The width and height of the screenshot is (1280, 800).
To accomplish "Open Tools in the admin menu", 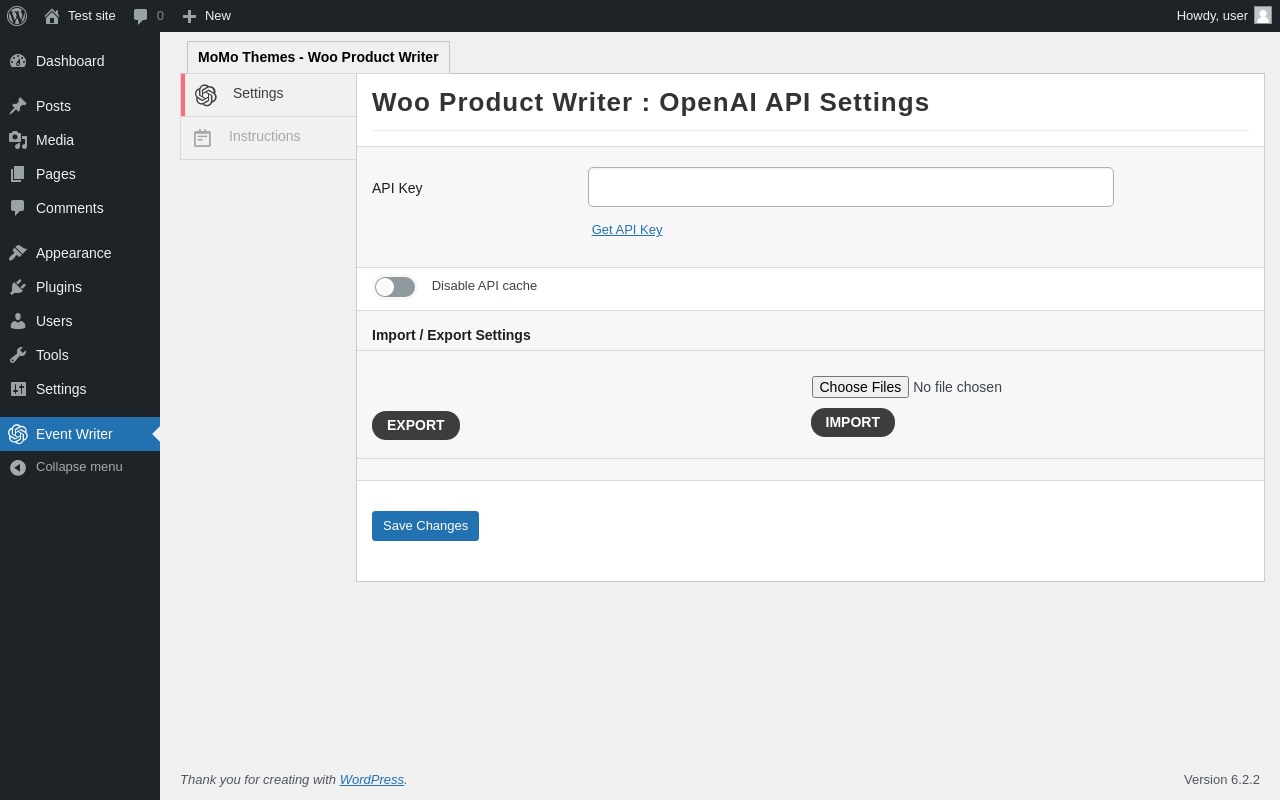I will click(x=80, y=355).
